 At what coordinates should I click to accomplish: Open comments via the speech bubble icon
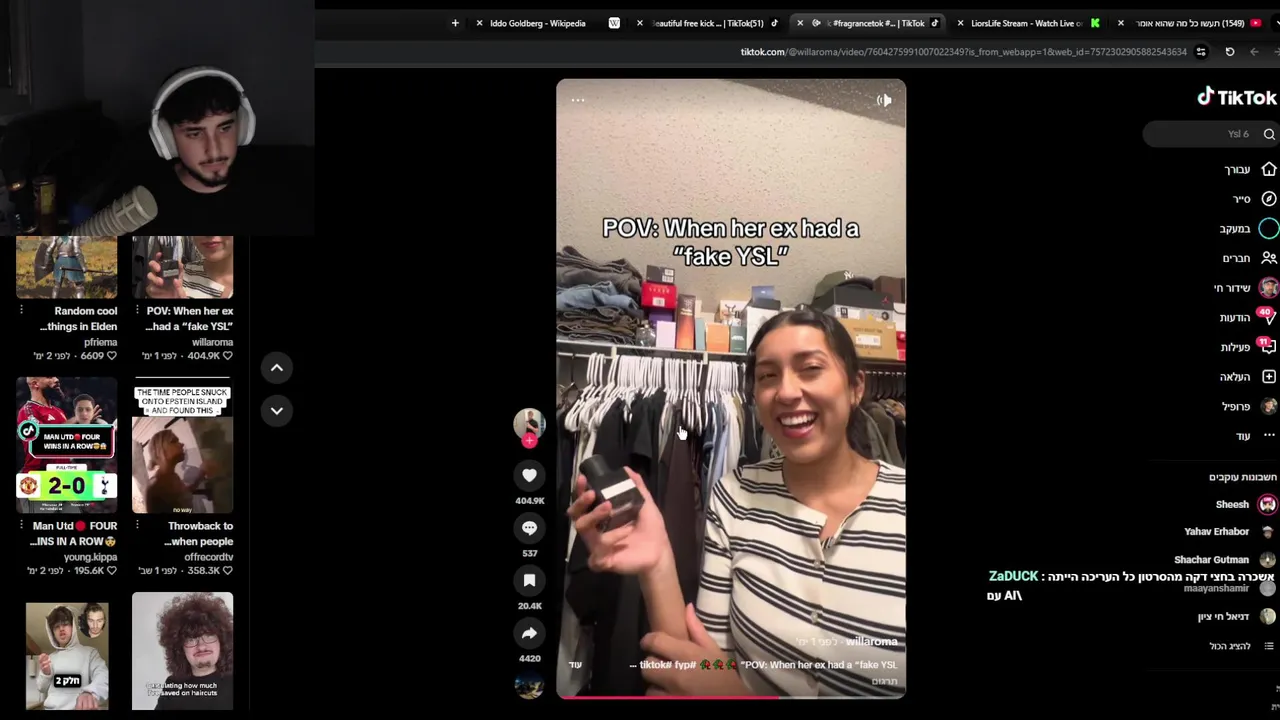(x=529, y=528)
